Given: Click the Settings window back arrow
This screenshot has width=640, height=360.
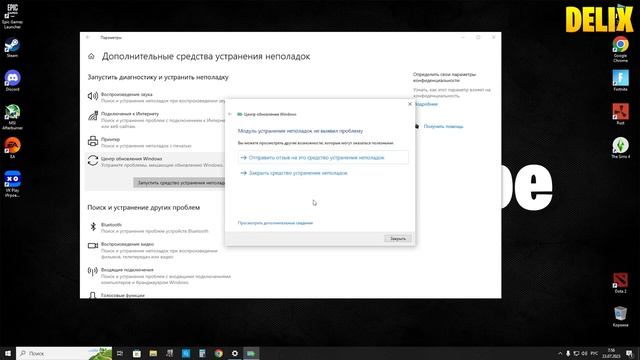Looking at the screenshot, I should pyautogui.click(x=87, y=37).
